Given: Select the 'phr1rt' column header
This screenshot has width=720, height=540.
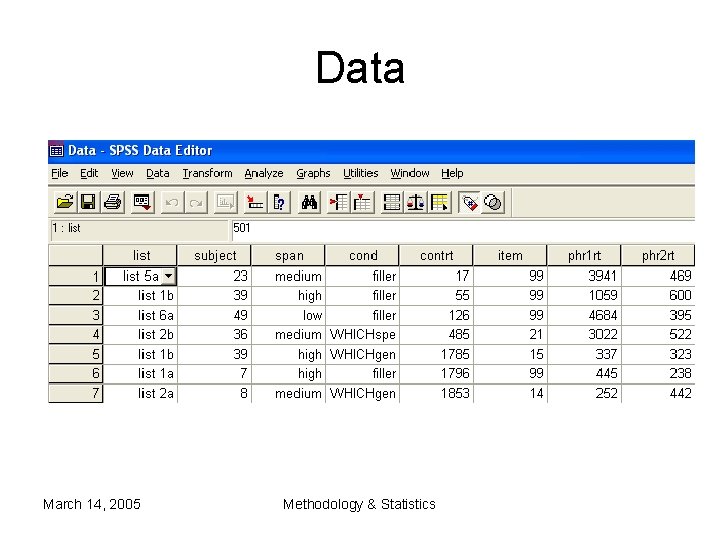Looking at the screenshot, I should 584,255.
